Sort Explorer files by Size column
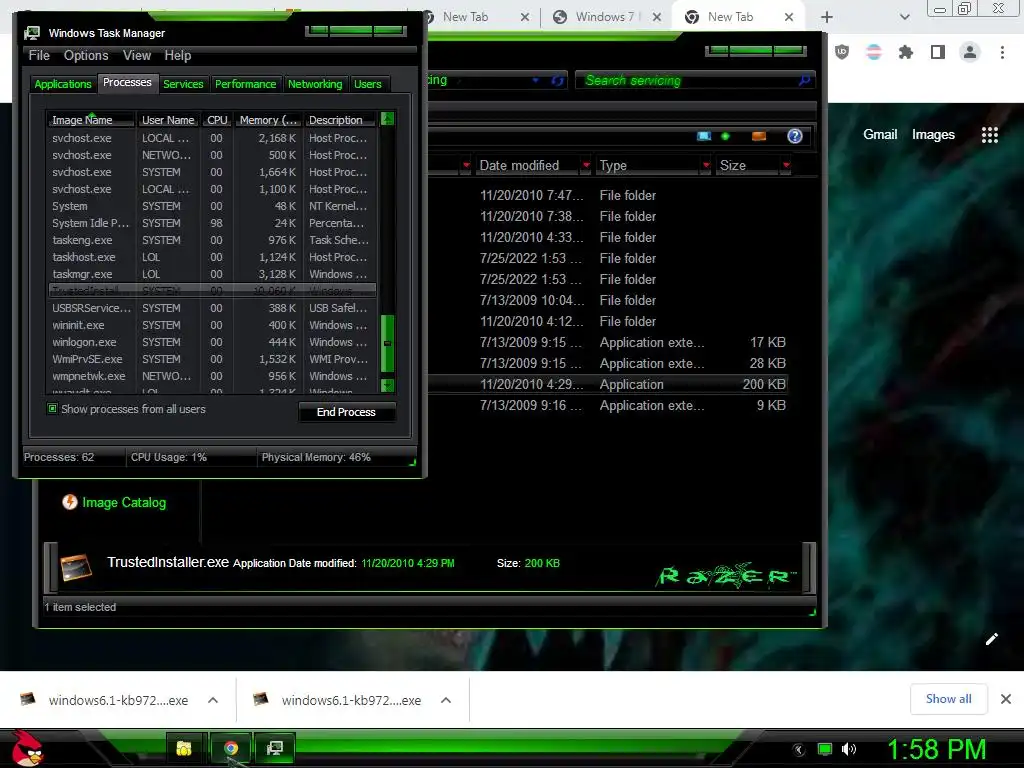 click(733, 165)
